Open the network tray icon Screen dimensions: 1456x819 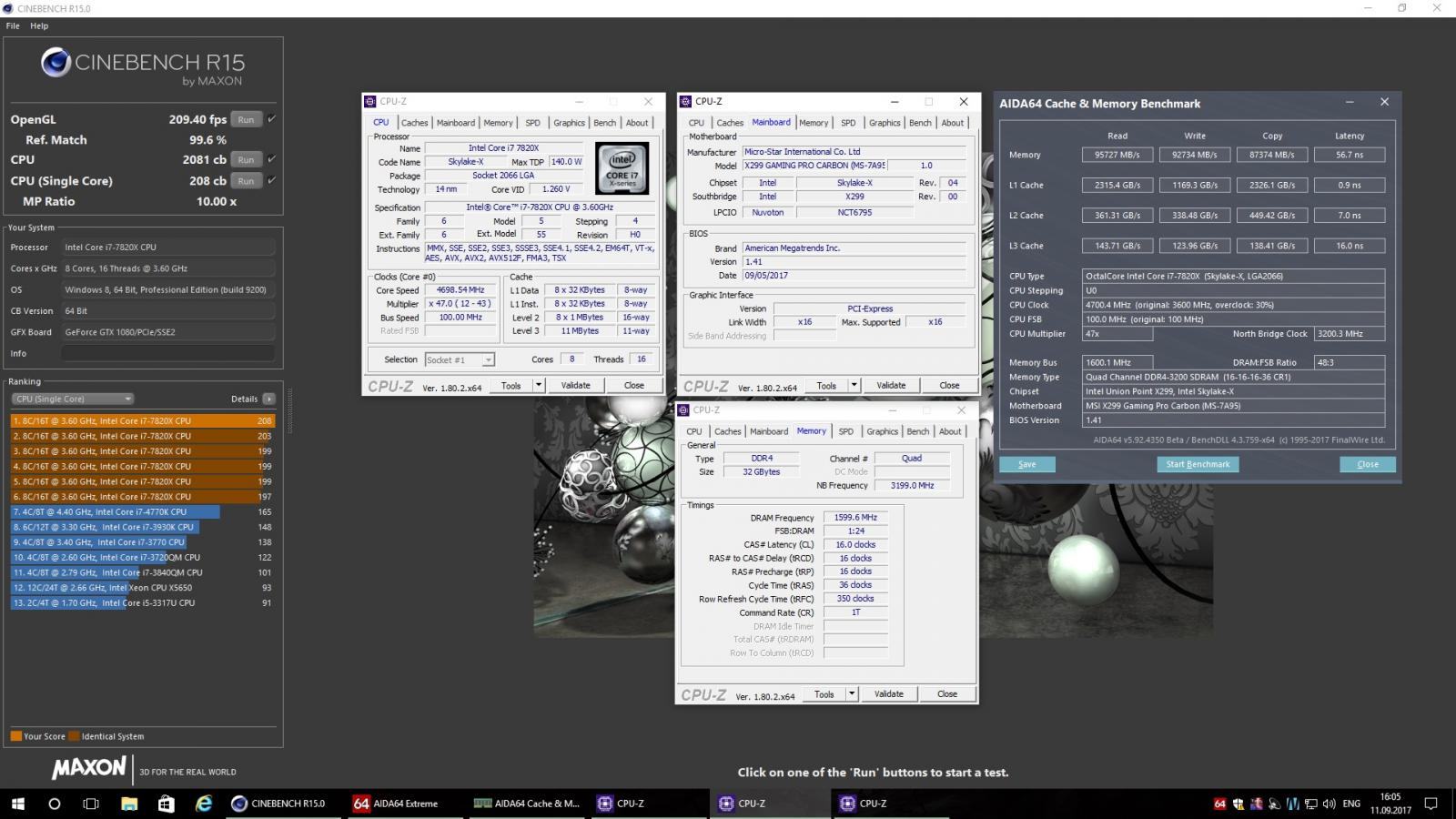(1311, 804)
